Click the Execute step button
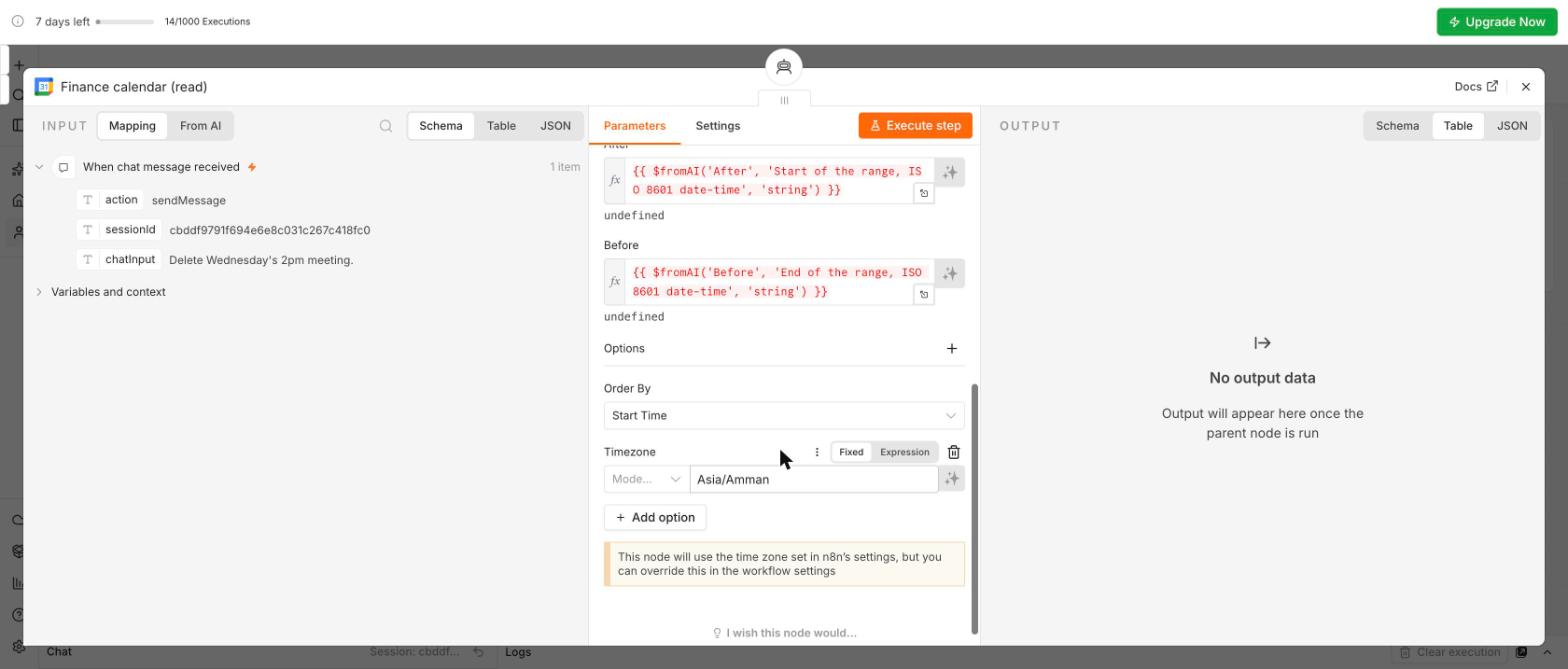 (x=915, y=126)
